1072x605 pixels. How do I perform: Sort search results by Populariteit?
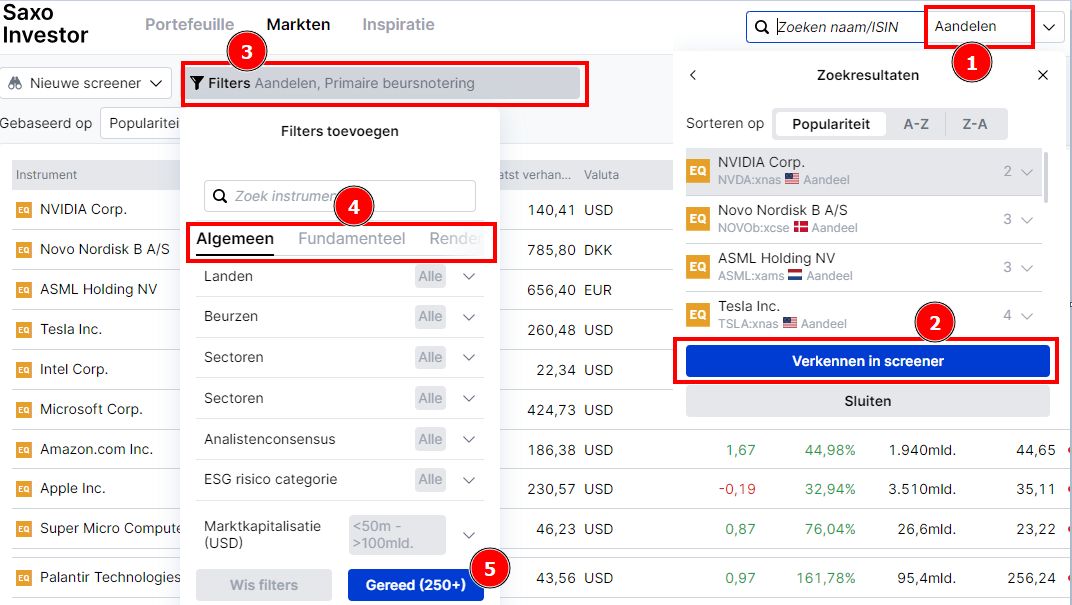point(831,124)
